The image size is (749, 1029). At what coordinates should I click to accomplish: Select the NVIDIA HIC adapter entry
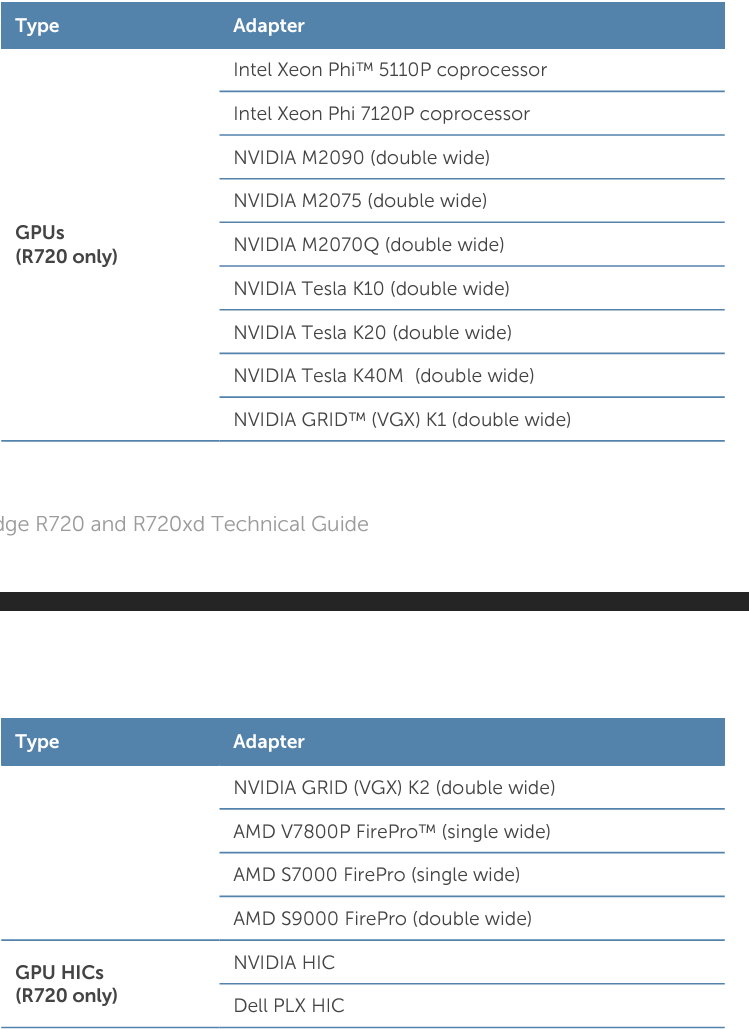pos(284,963)
